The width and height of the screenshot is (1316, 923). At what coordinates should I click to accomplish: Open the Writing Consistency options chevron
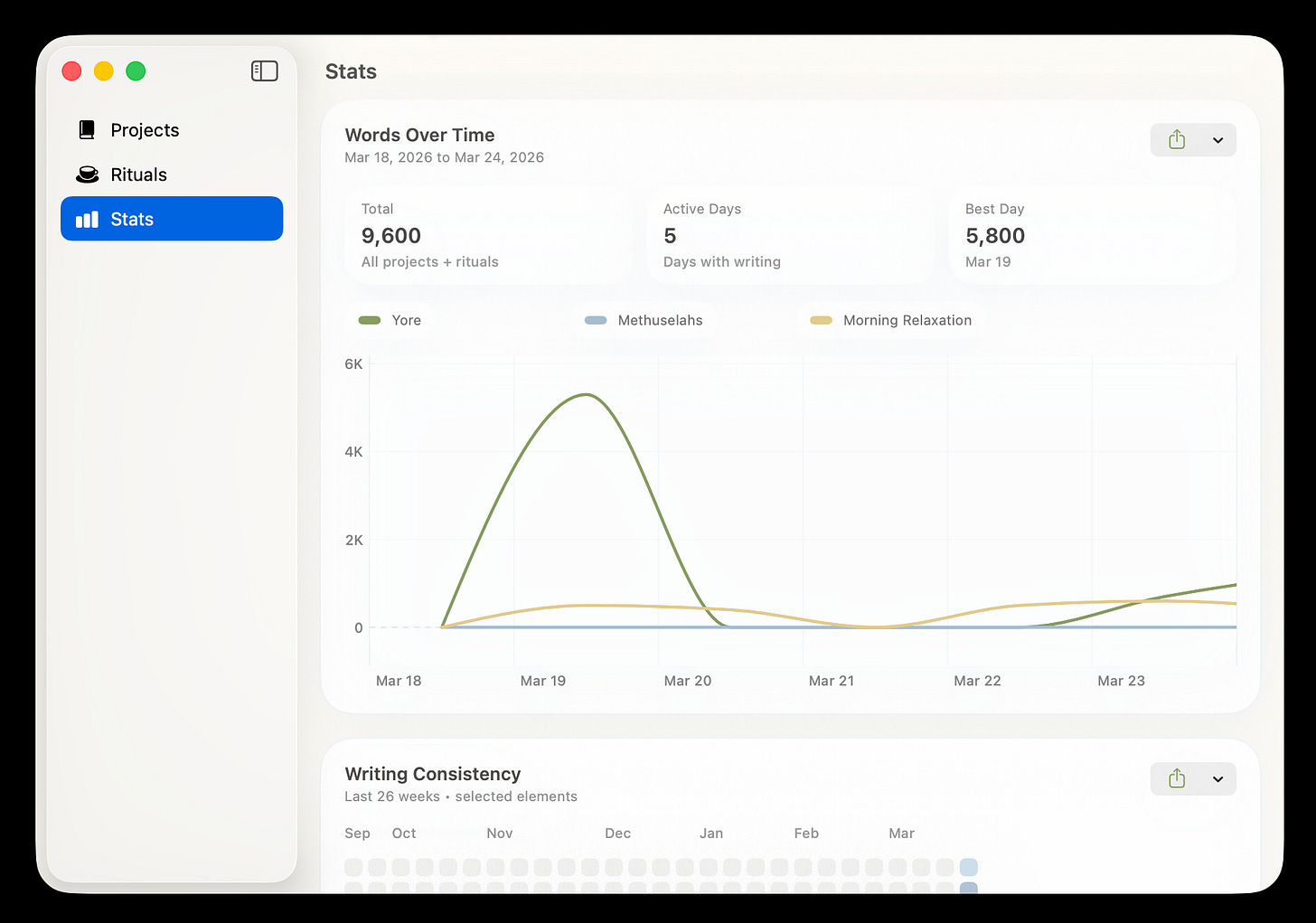point(1217,779)
